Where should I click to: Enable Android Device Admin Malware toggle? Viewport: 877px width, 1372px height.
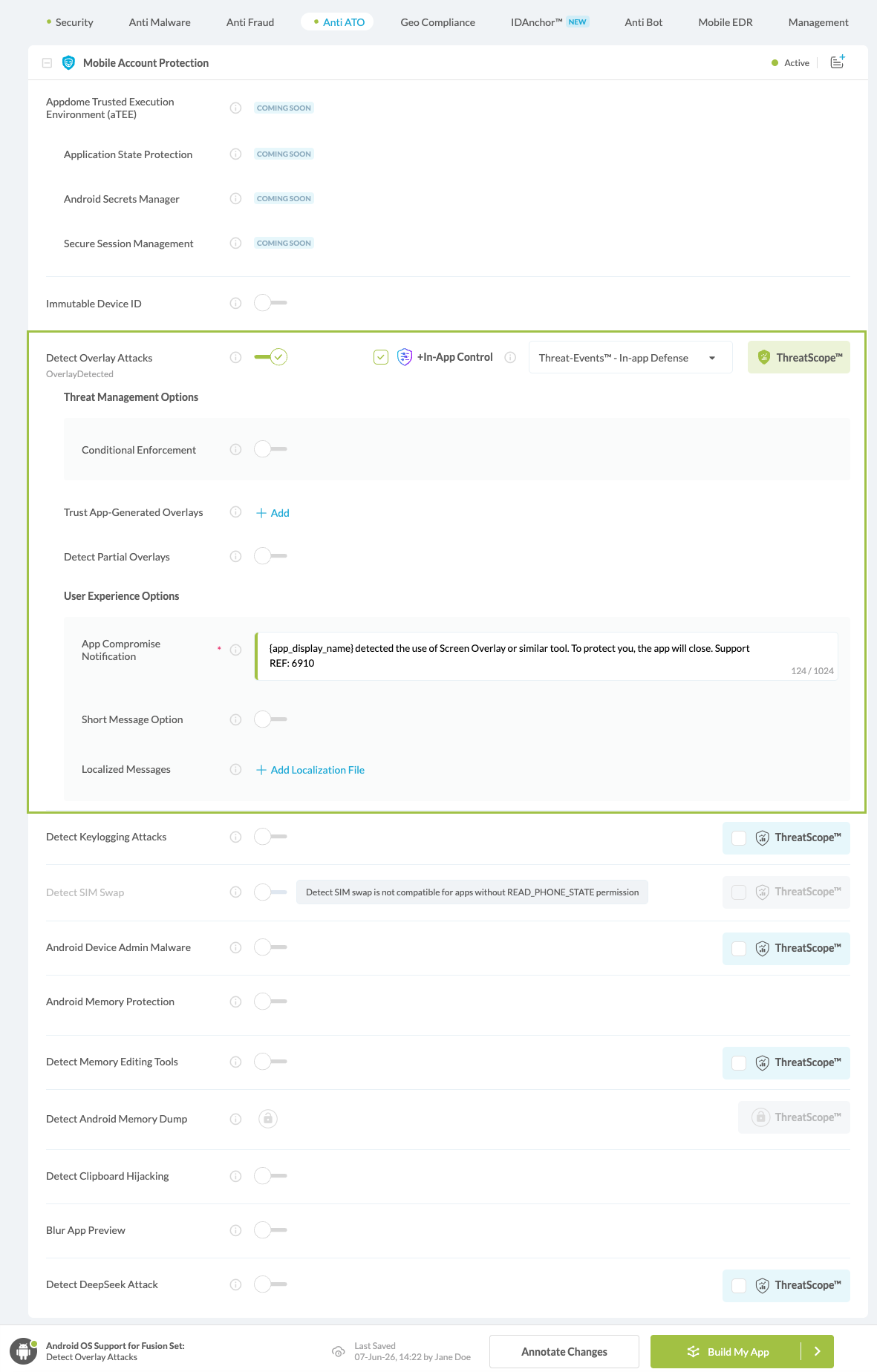pyautogui.click(x=270, y=947)
